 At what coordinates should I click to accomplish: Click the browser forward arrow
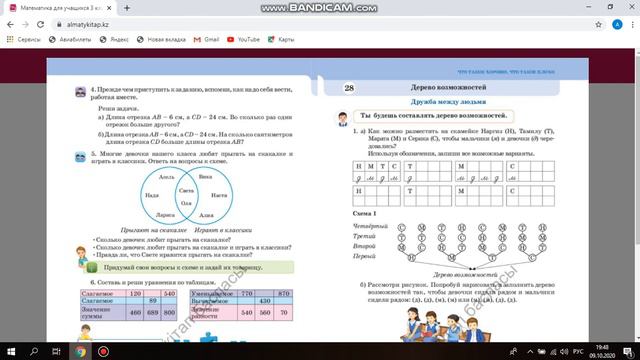pos(25,24)
